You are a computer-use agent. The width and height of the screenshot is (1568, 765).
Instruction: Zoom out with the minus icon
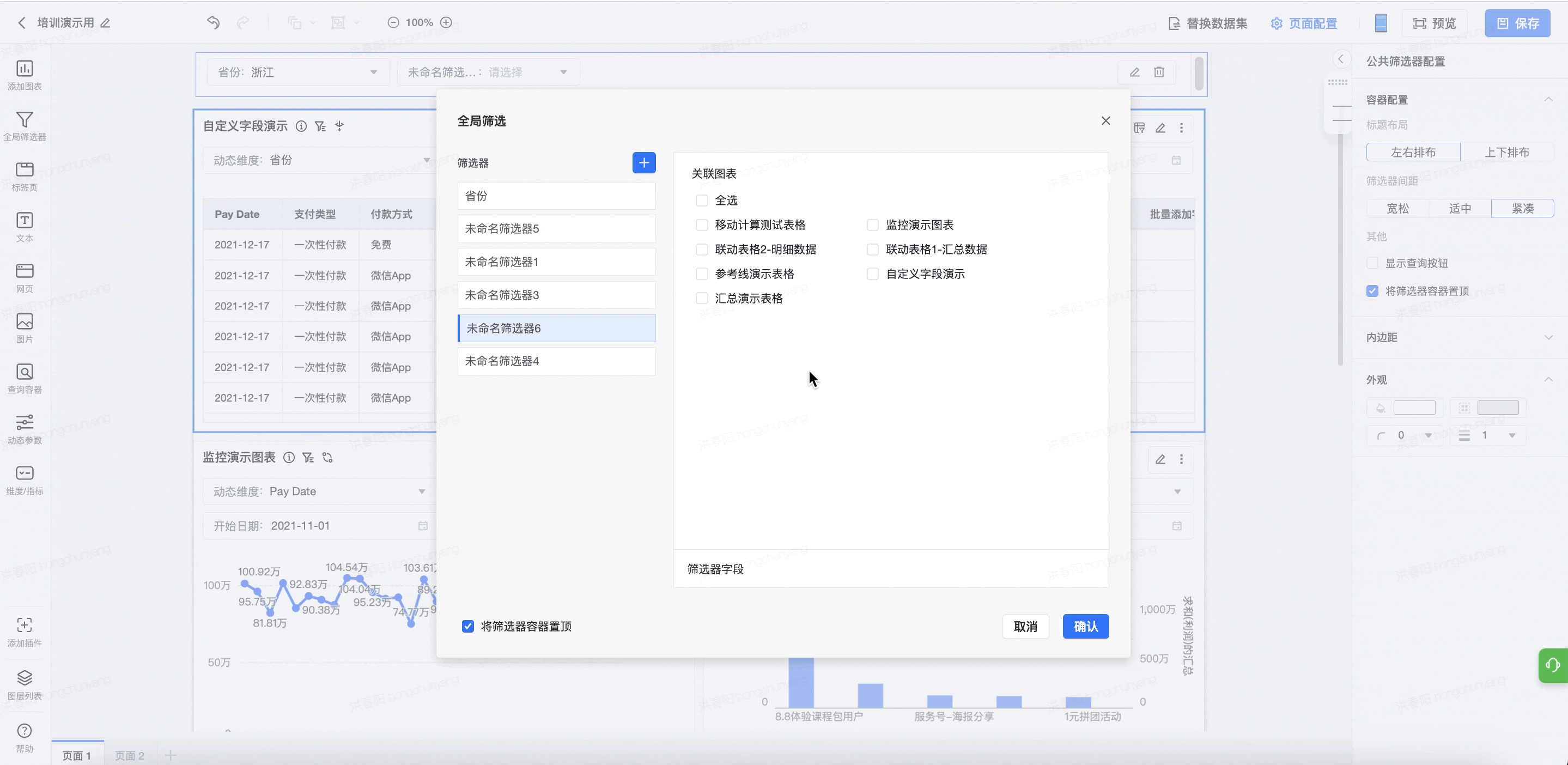(393, 22)
